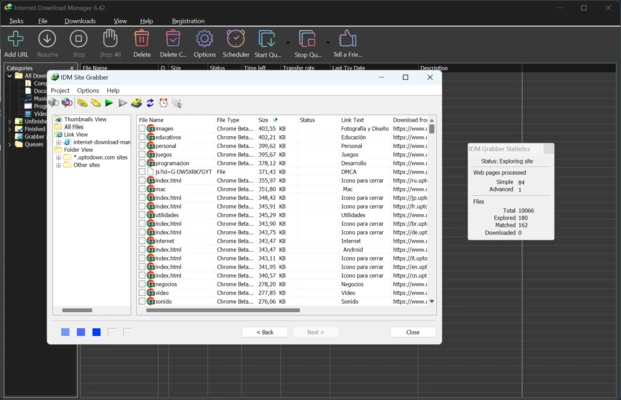Check the box for imagen file
The height and width of the screenshot is (400, 621).
[142, 128]
